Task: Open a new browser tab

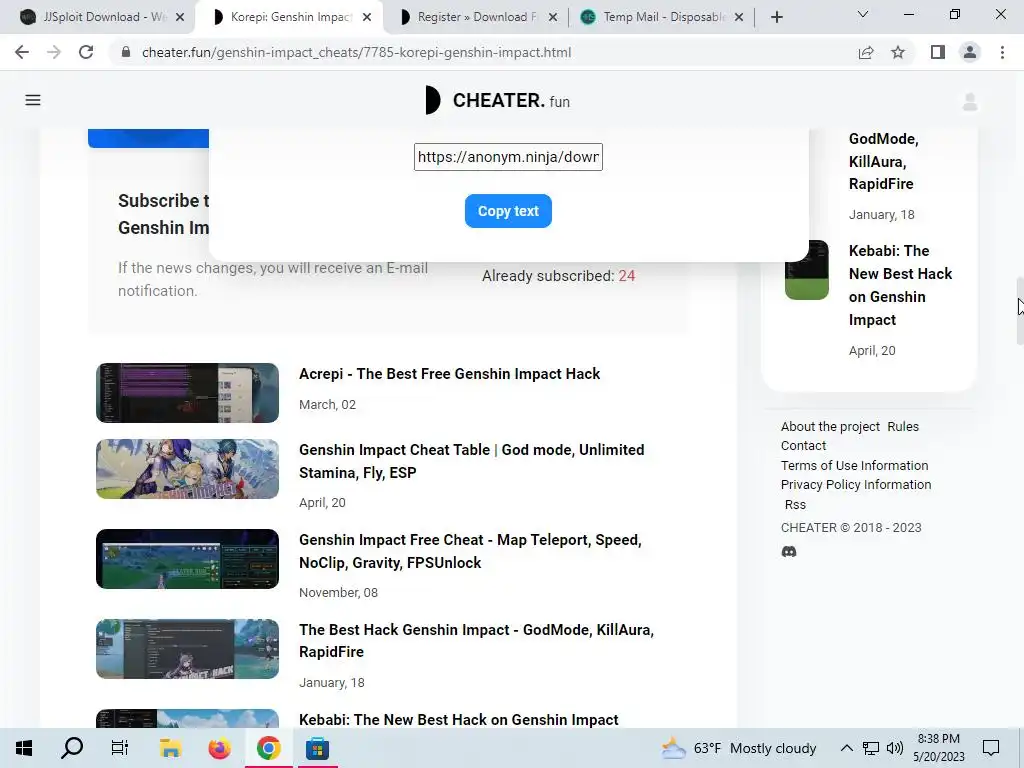Action: (776, 17)
